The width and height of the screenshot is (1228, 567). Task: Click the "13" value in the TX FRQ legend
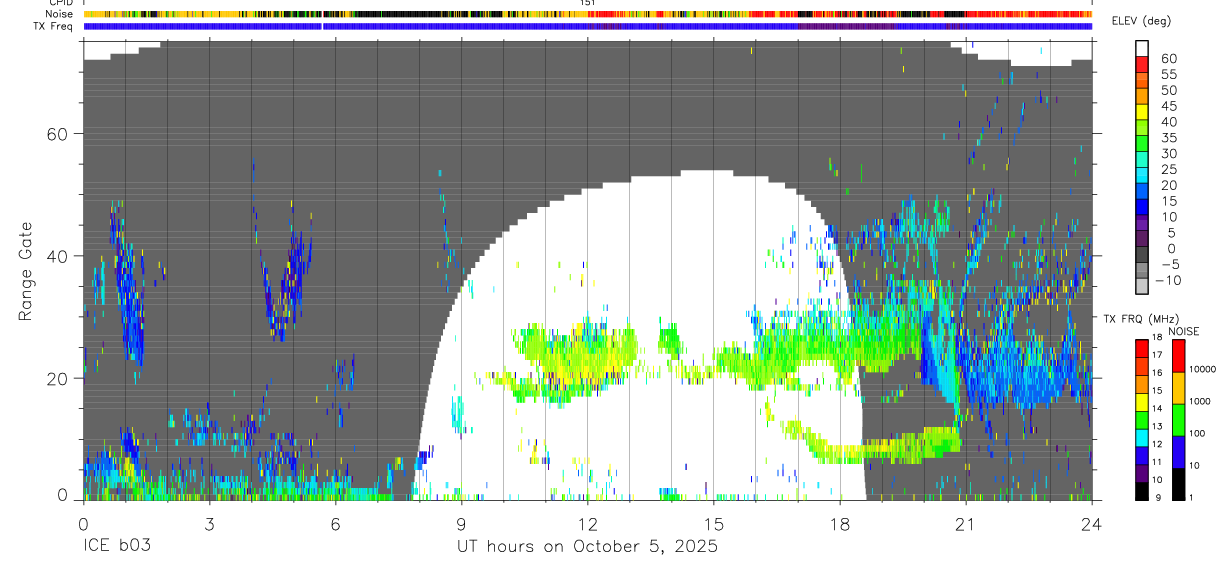coord(1155,427)
